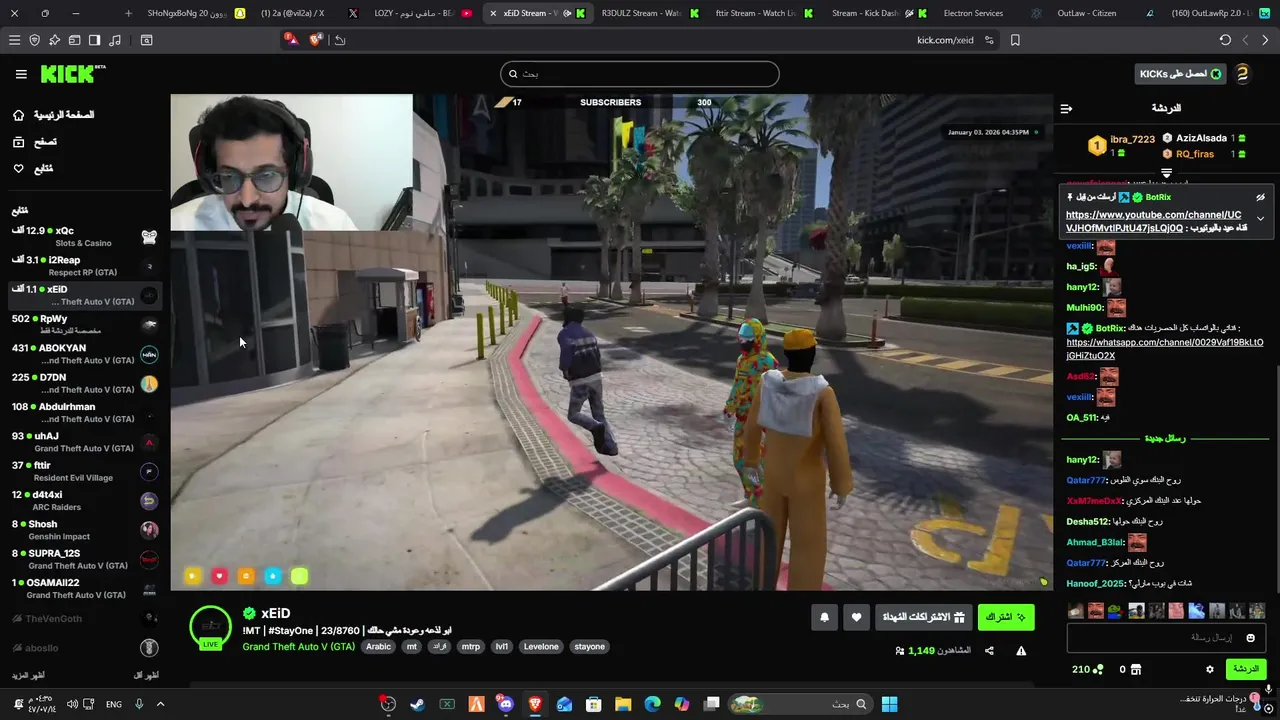The height and width of the screenshot is (720, 1280).
Task: Open xEiD streamer avatar with LIVE badge
Action: coord(210,628)
